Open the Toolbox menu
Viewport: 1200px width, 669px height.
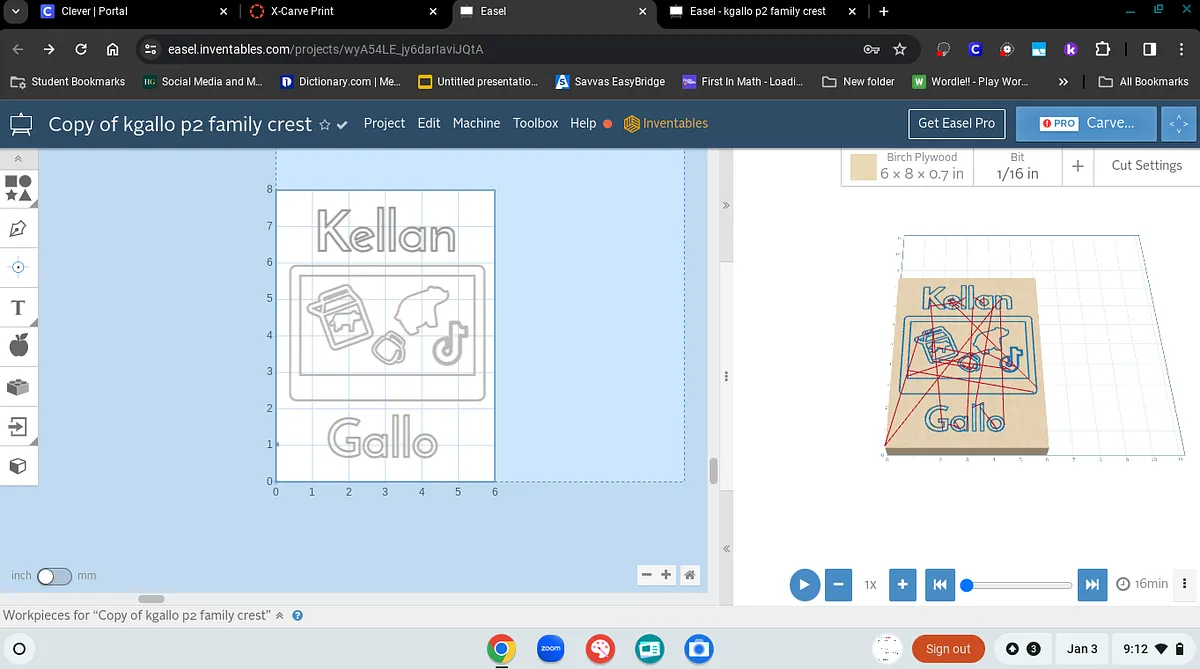tap(535, 123)
